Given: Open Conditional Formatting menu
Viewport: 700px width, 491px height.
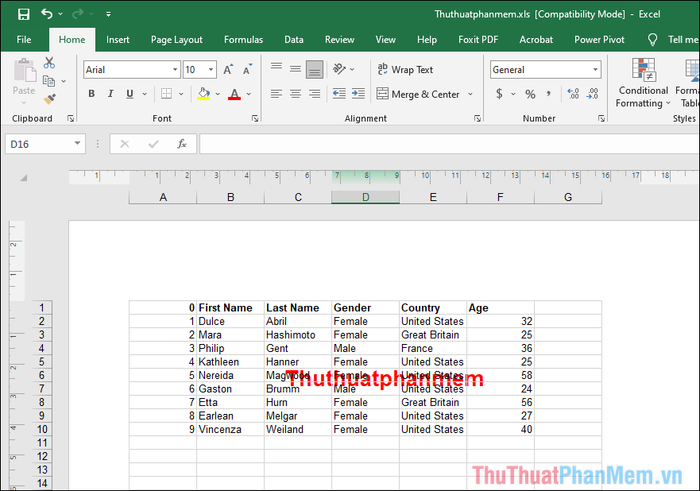Looking at the screenshot, I should (642, 82).
